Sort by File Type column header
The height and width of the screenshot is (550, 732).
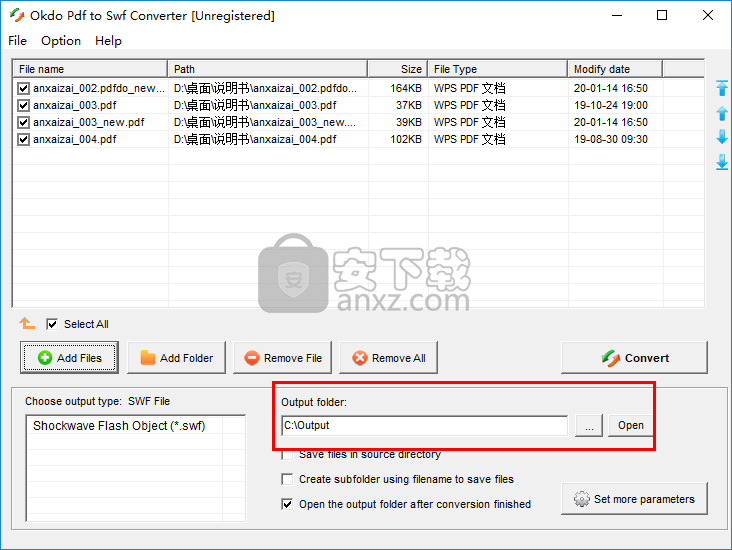coord(498,69)
